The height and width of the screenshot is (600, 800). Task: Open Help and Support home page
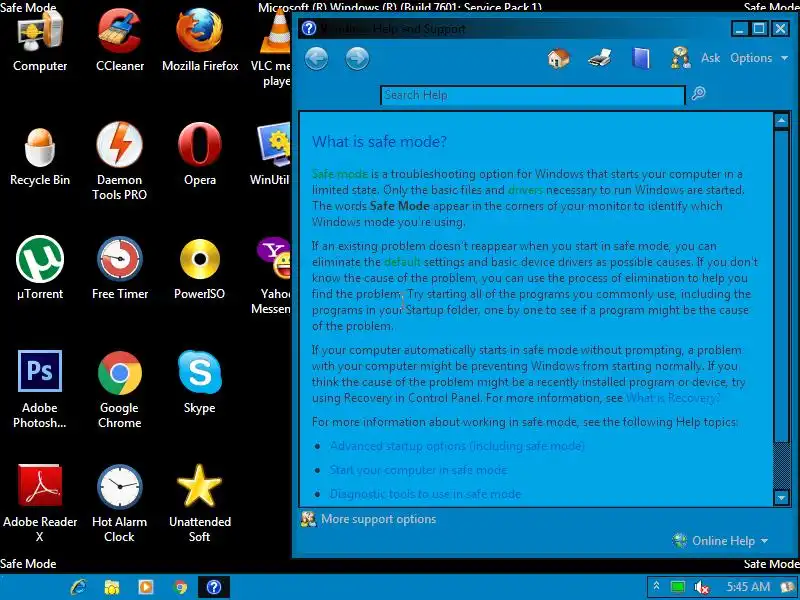point(559,58)
